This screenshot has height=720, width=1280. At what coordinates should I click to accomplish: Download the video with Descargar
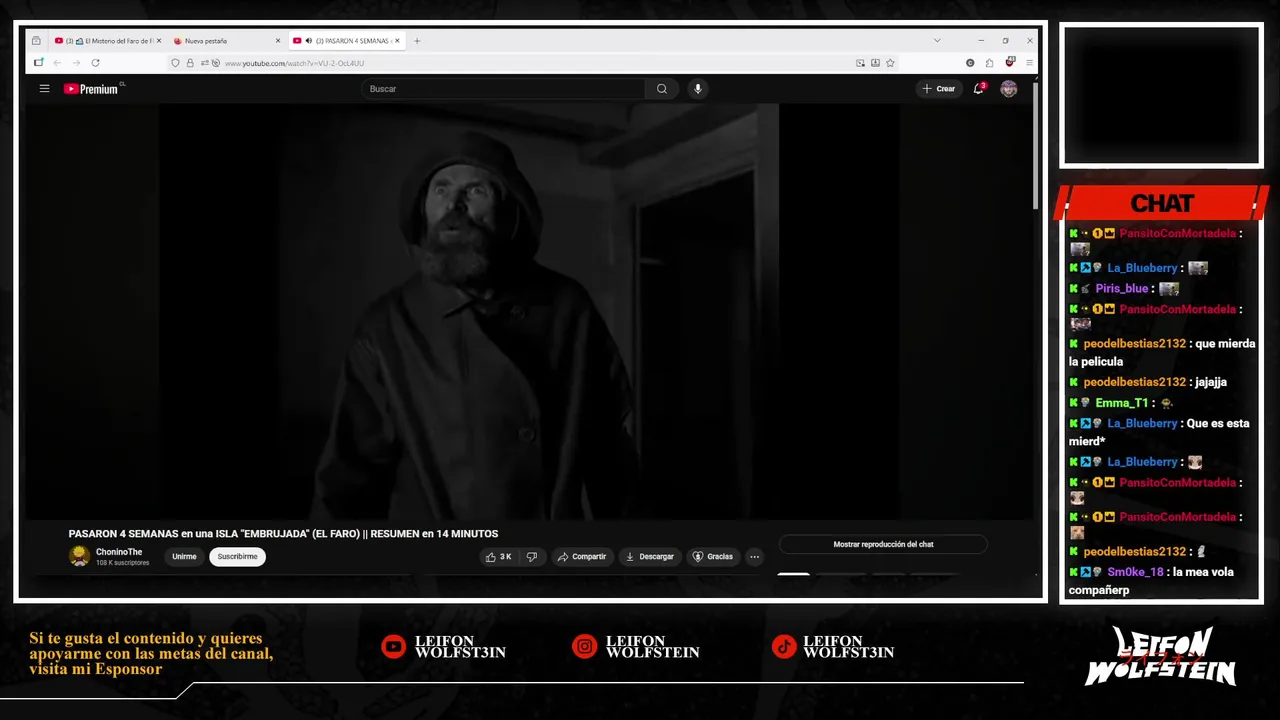[x=649, y=557]
